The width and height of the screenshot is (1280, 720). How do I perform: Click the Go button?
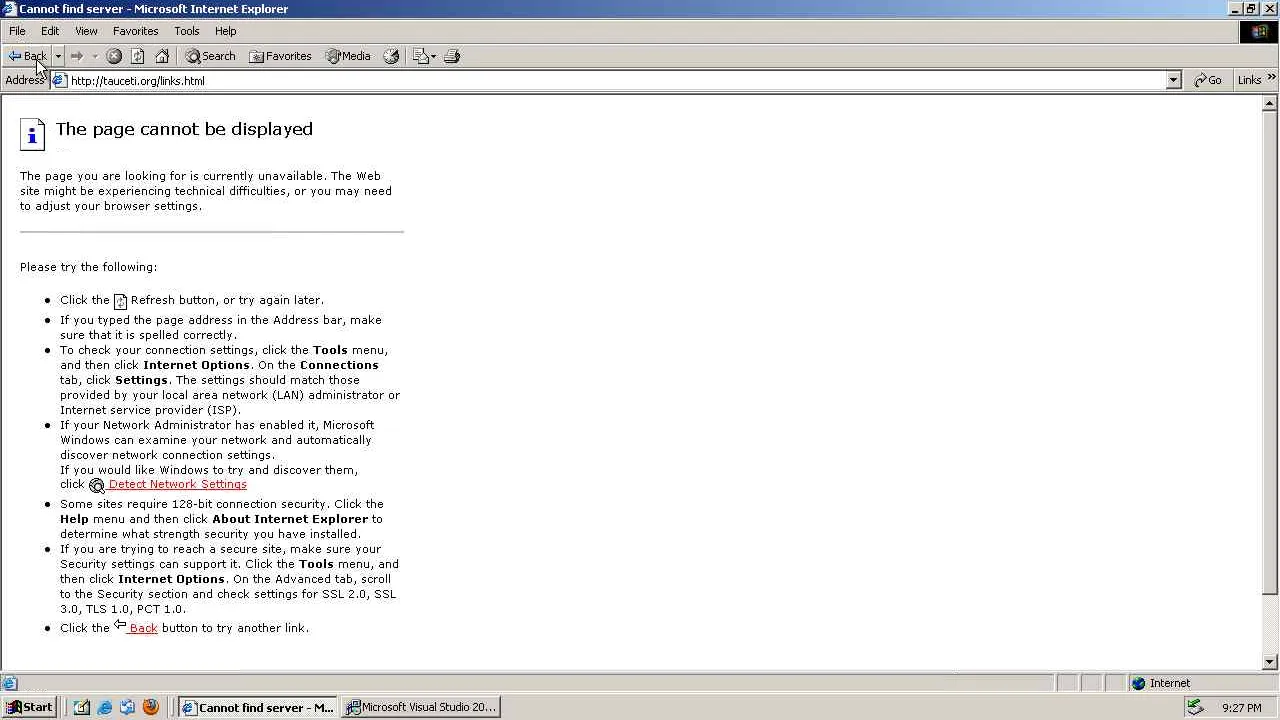(1208, 80)
